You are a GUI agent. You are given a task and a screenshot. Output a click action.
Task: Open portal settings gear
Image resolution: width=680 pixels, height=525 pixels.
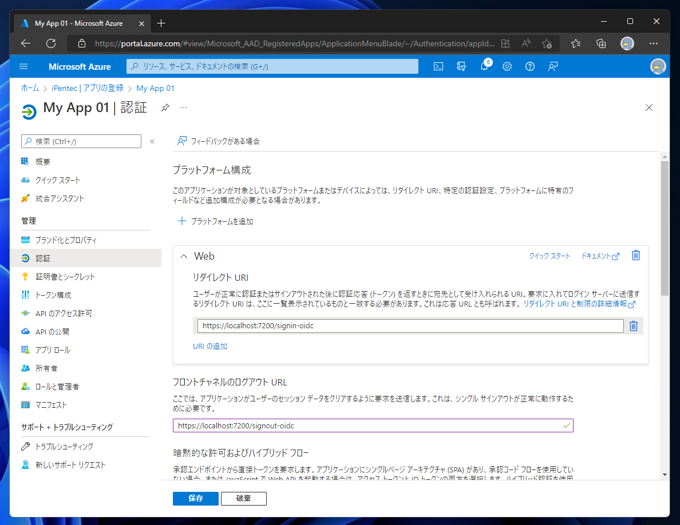point(507,66)
